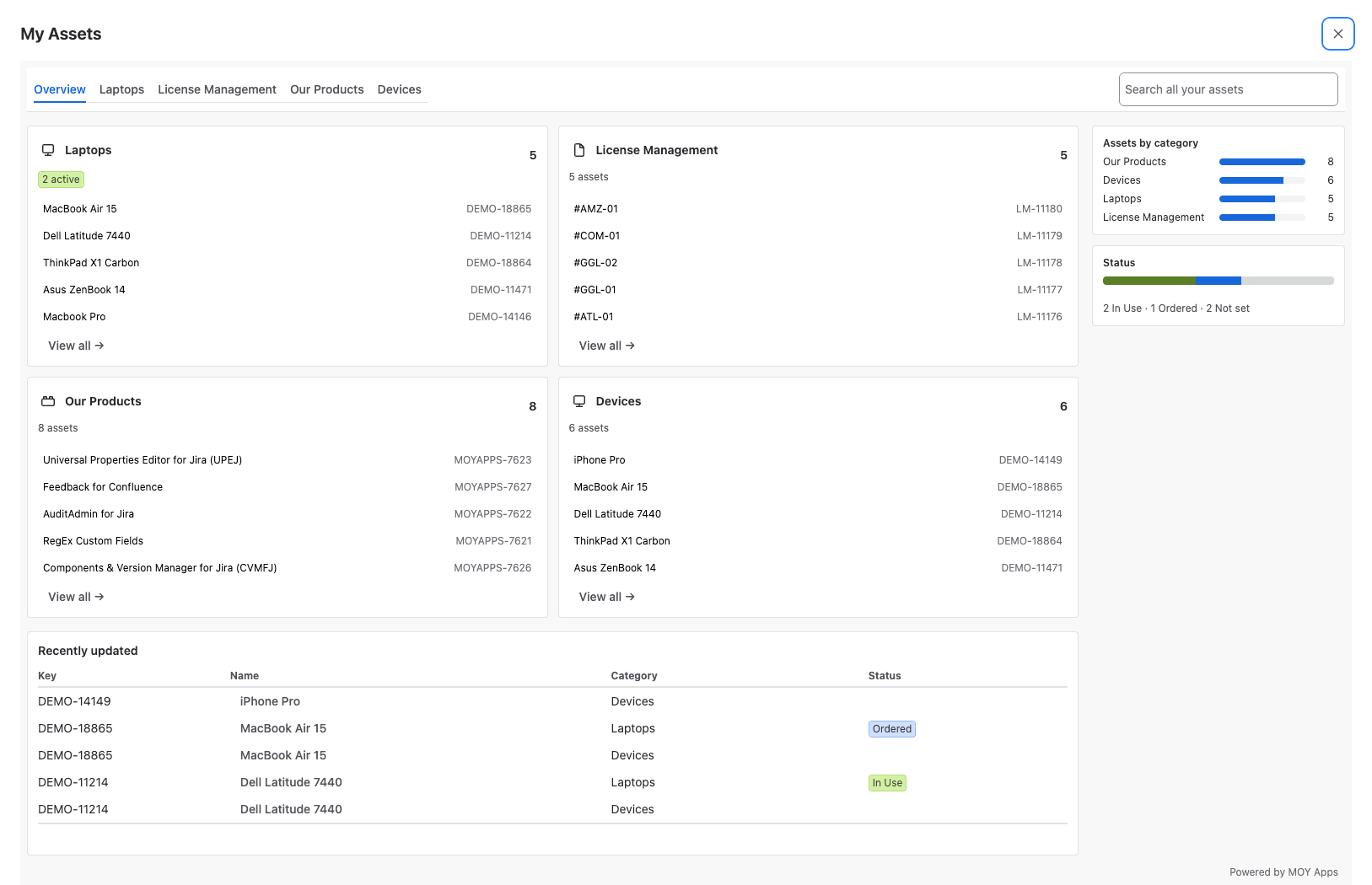Select Dell Latitude 7440 in Devices card
Image resolution: width=1372 pixels, height=885 pixels.
(x=818, y=514)
